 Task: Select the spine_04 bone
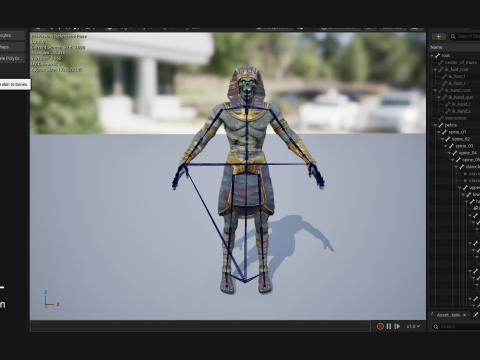468,153
